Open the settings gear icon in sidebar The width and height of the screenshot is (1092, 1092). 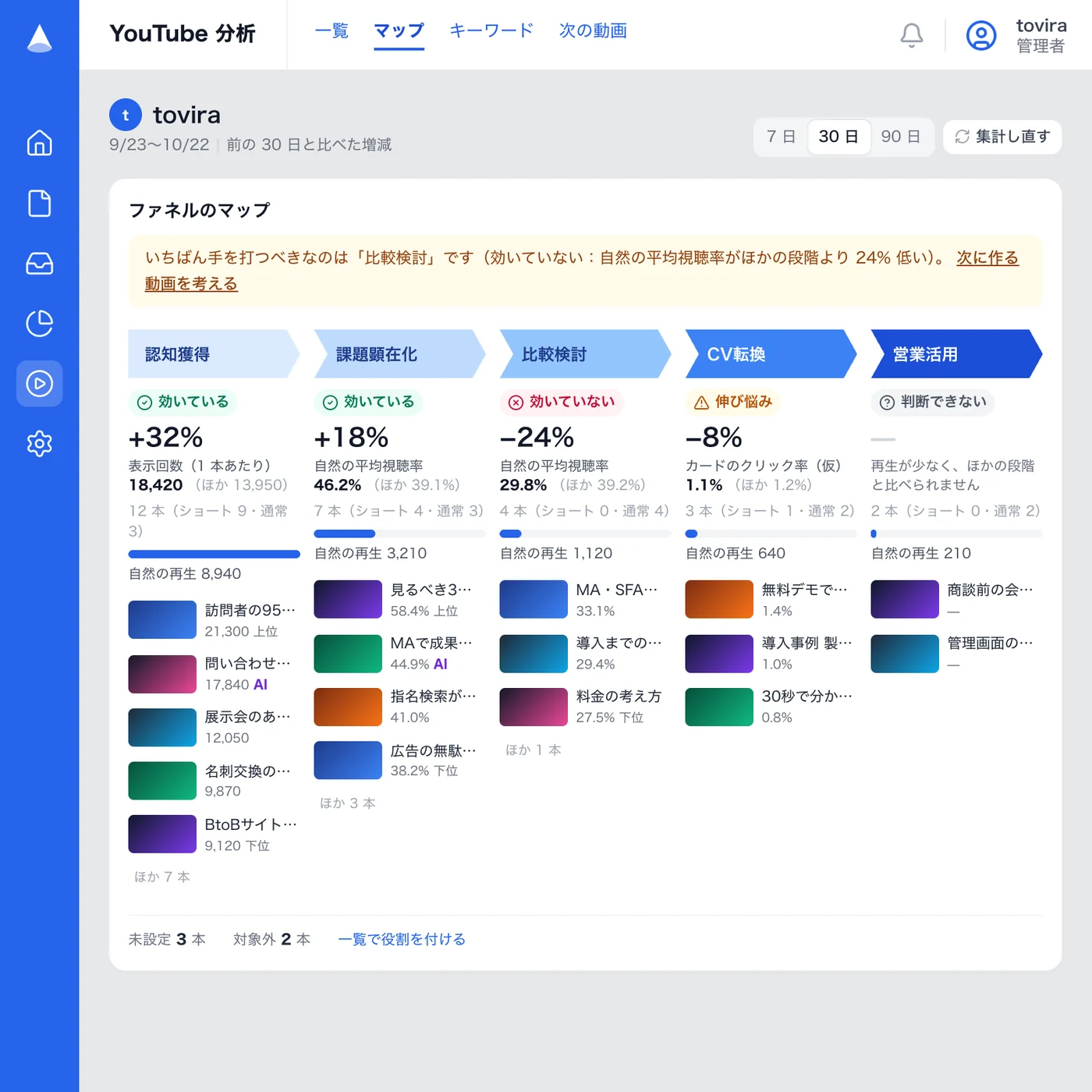pos(39,443)
